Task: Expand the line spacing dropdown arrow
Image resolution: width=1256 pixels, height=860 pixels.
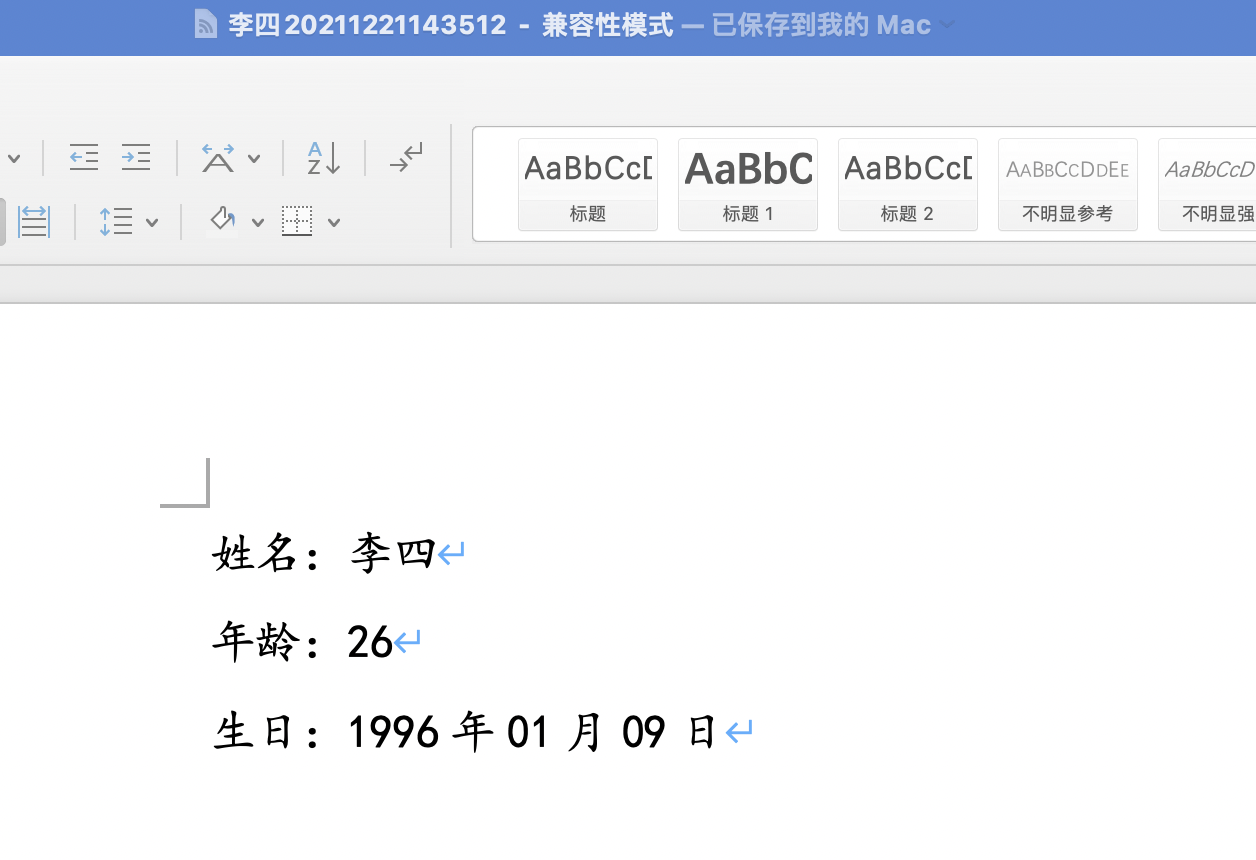Action: pyautogui.click(x=152, y=223)
